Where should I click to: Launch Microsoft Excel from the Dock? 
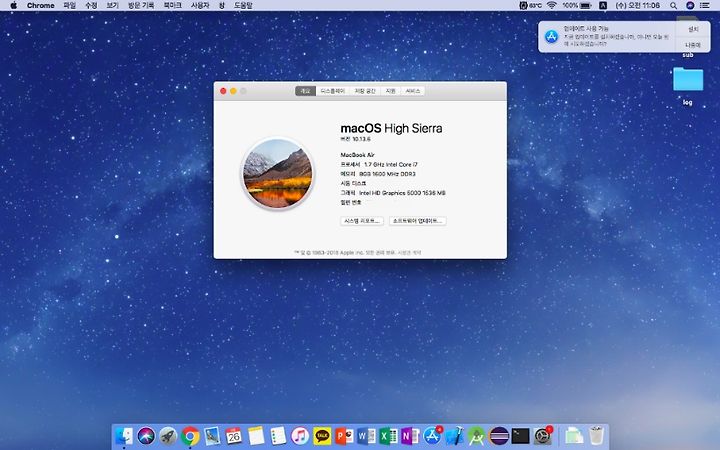click(388, 436)
